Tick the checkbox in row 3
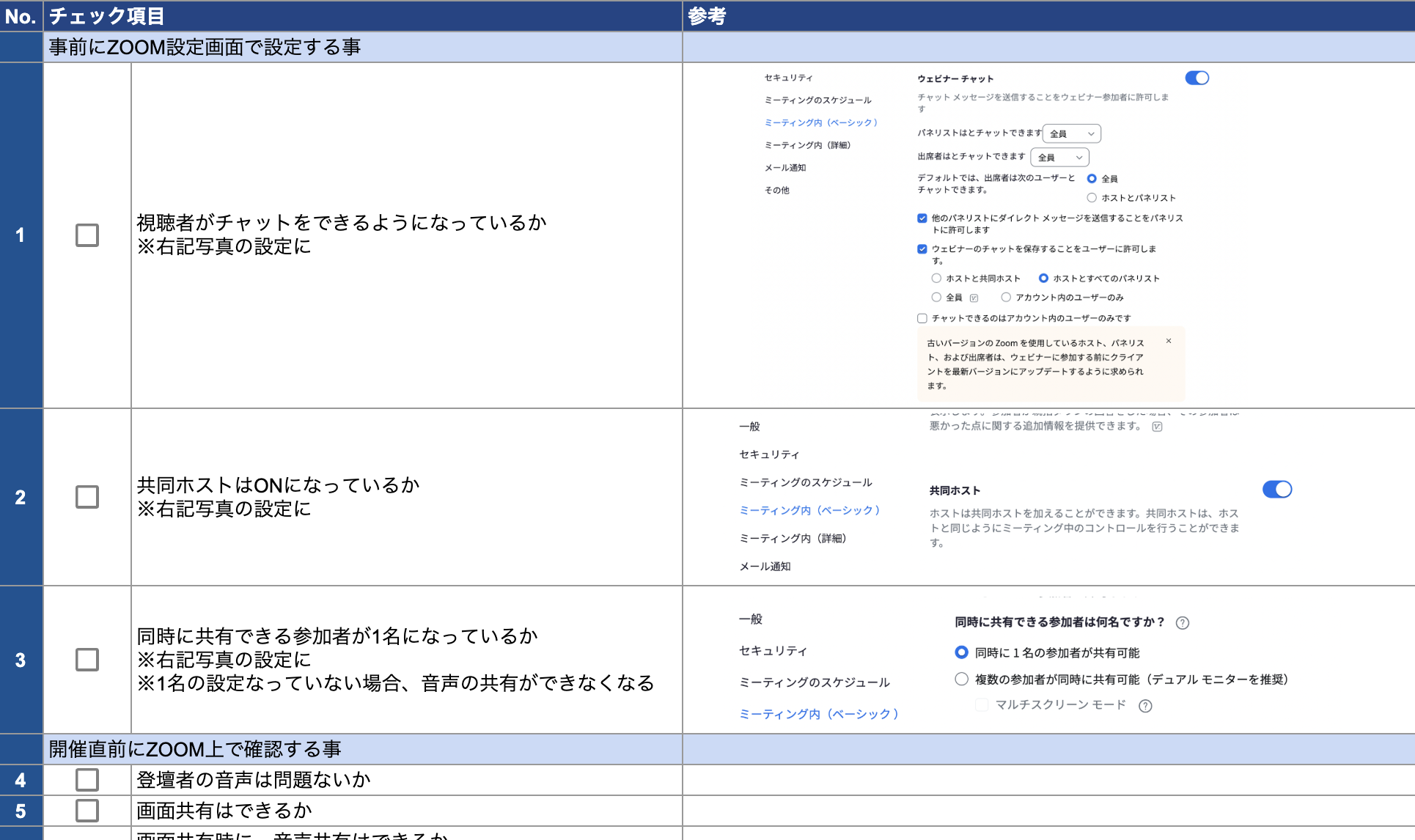Screen dimensions: 1415x840 point(87,660)
